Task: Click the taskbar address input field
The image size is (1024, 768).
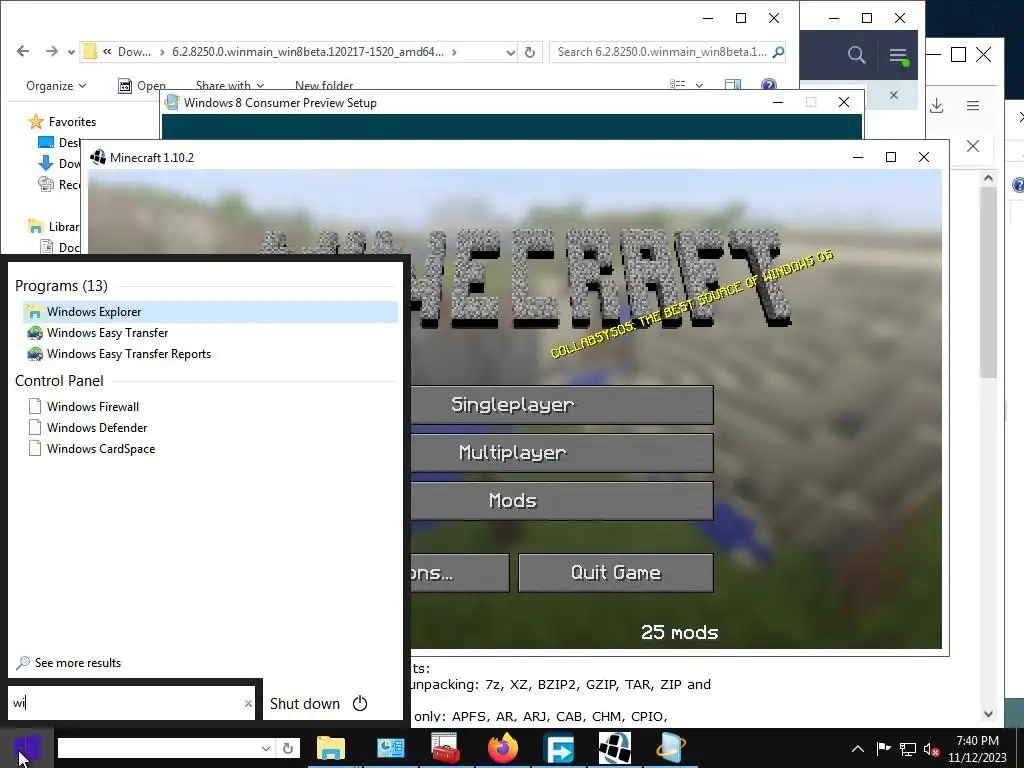Action: [157, 748]
